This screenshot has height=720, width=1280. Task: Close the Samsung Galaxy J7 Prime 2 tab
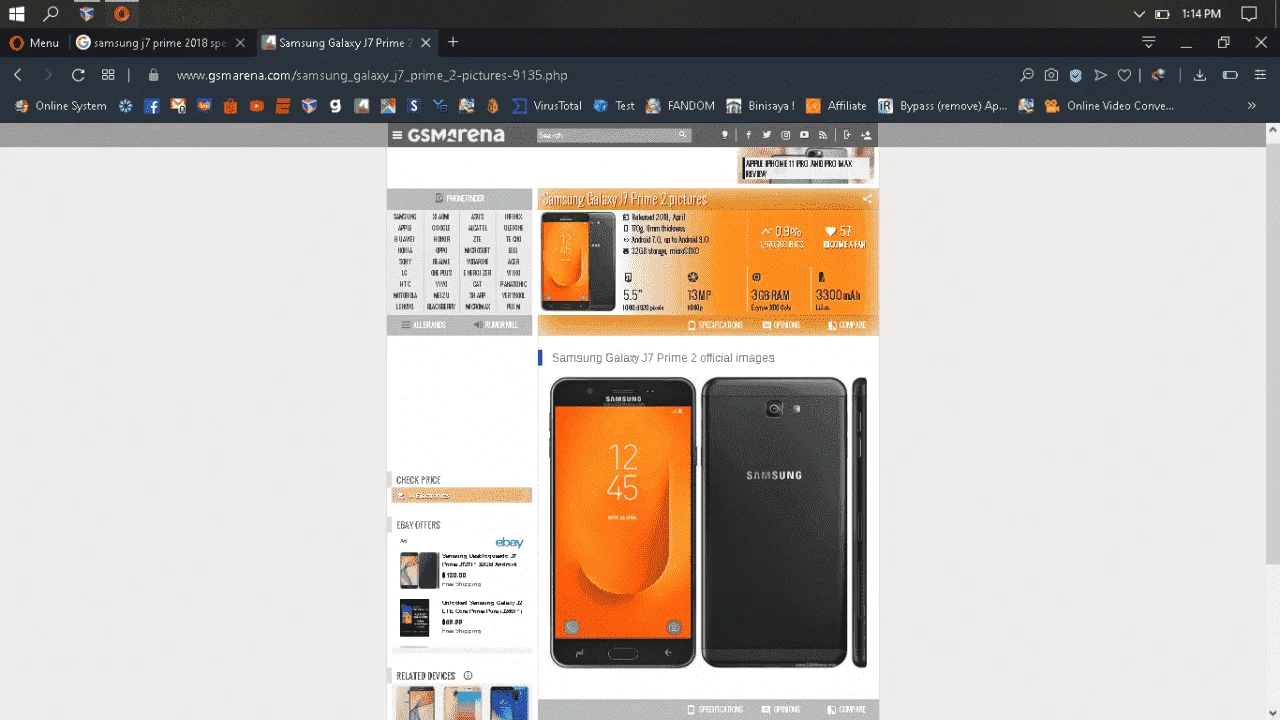[x=426, y=43]
